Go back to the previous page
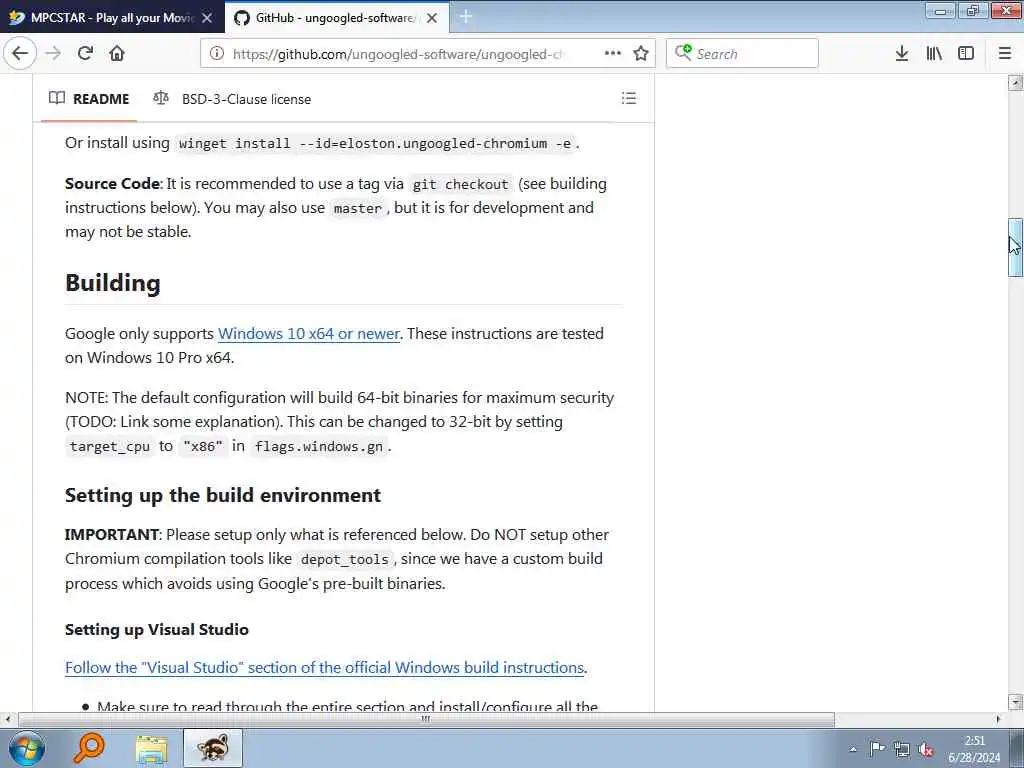The image size is (1024, 768). point(20,53)
